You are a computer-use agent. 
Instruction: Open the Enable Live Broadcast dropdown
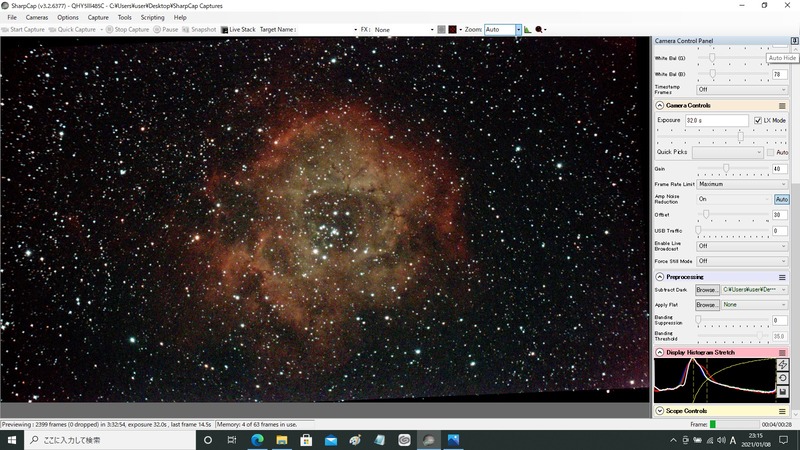coord(742,246)
